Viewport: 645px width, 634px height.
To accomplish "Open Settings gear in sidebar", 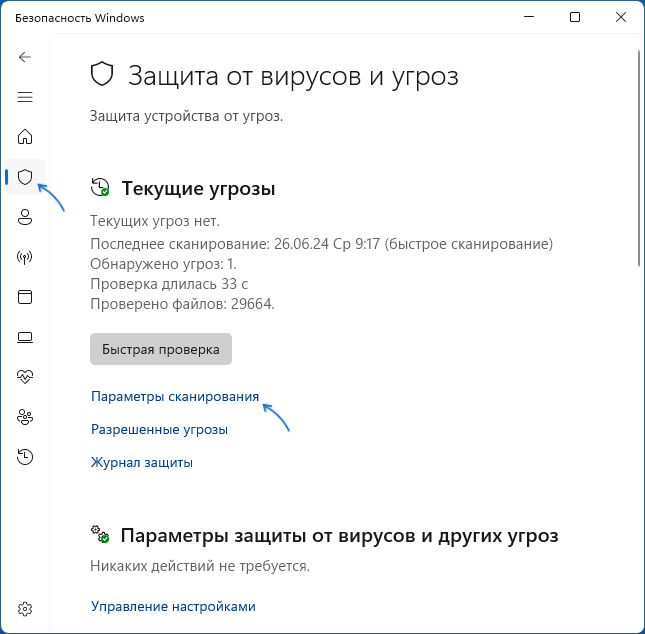I will 25,609.
